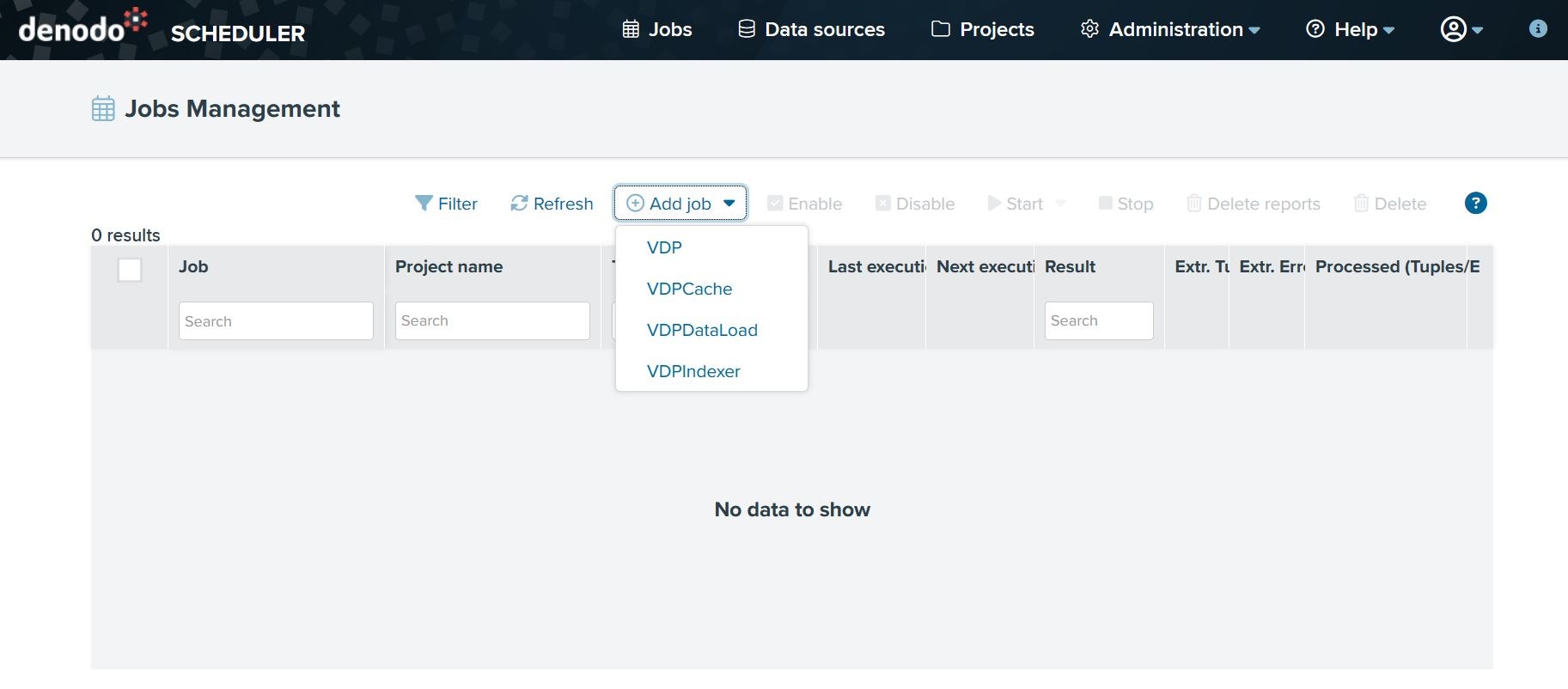Image resolution: width=1568 pixels, height=689 pixels.
Task: Open Data sources page
Action: pos(811,29)
